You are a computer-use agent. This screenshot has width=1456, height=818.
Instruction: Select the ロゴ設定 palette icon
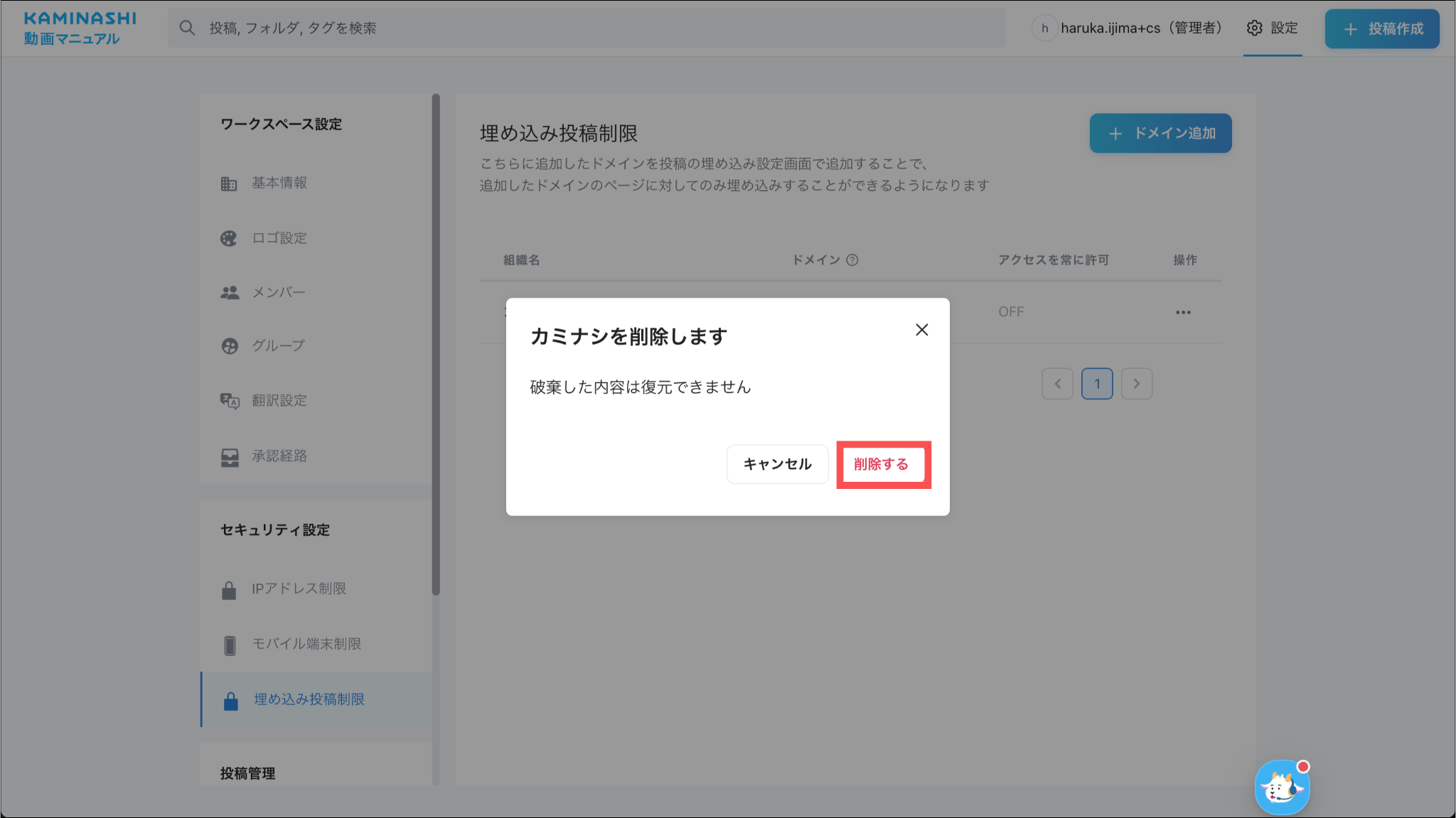point(229,239)
